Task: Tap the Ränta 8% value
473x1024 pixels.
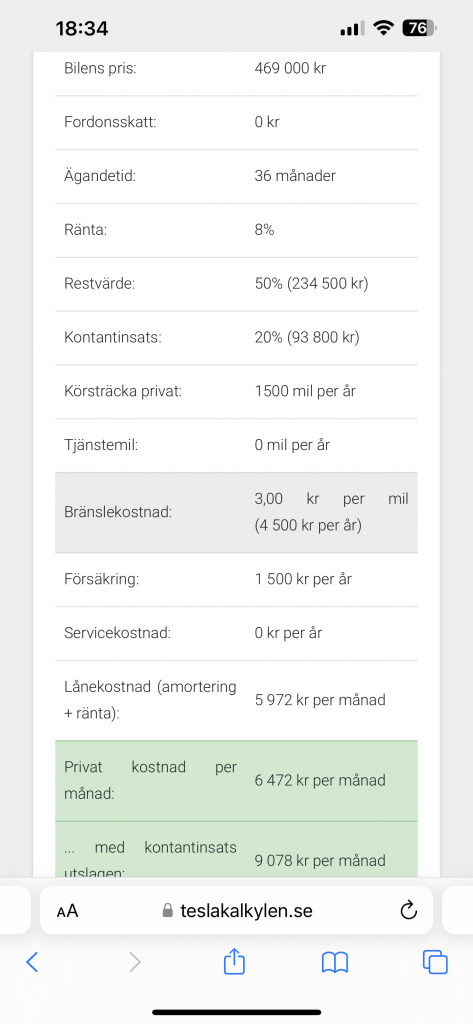Action: [x=265, y=230]
